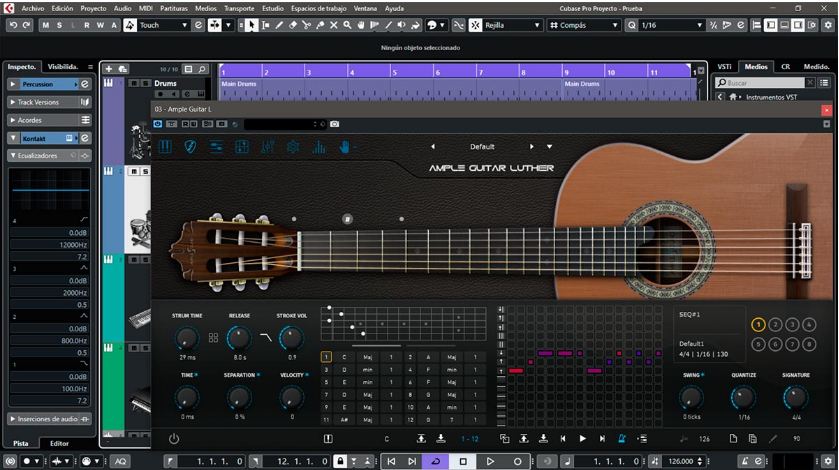This screenshot has width=839, height=470.
Task: Toggle Write automation (W) global button
Action: (100, 25)
